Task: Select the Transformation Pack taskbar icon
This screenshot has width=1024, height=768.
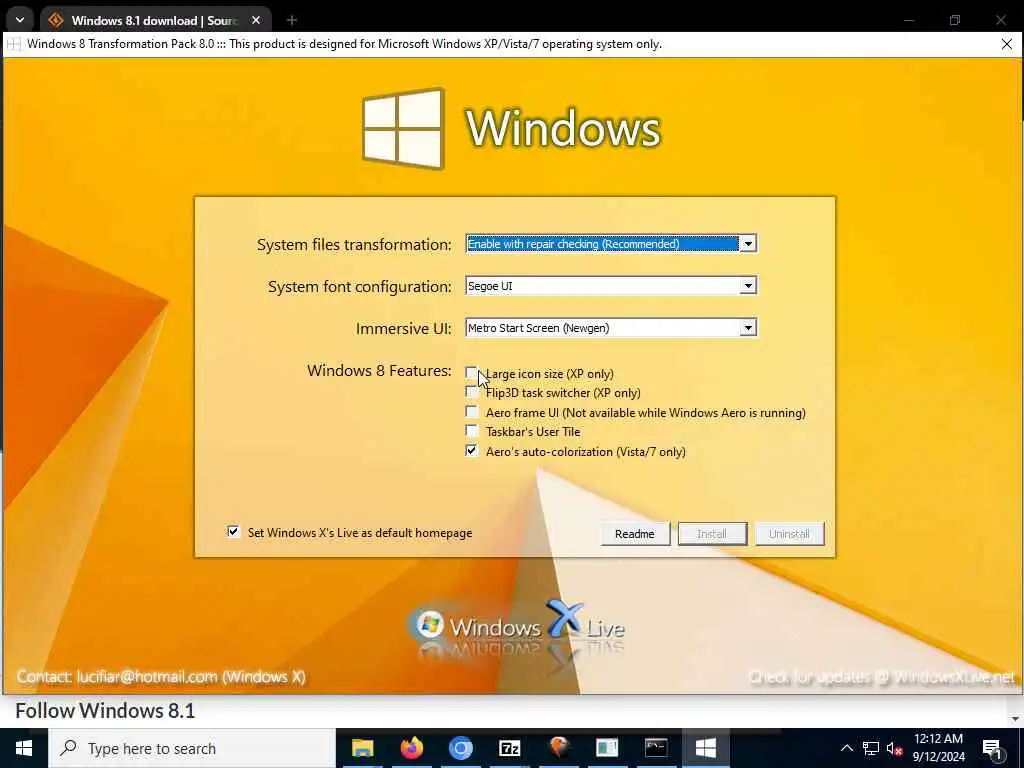Action: point(705,748)
